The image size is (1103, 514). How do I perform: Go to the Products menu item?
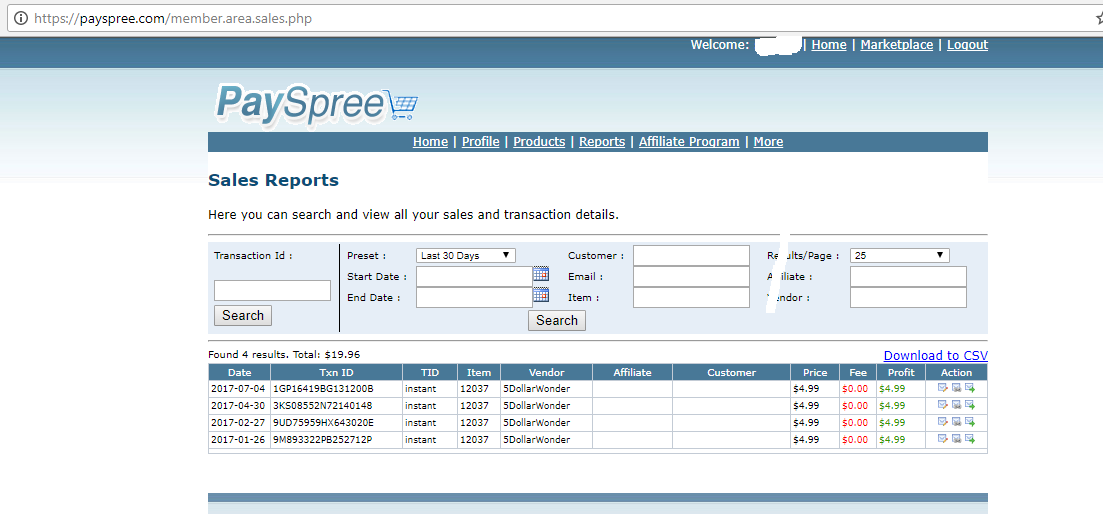pos(539,142)
